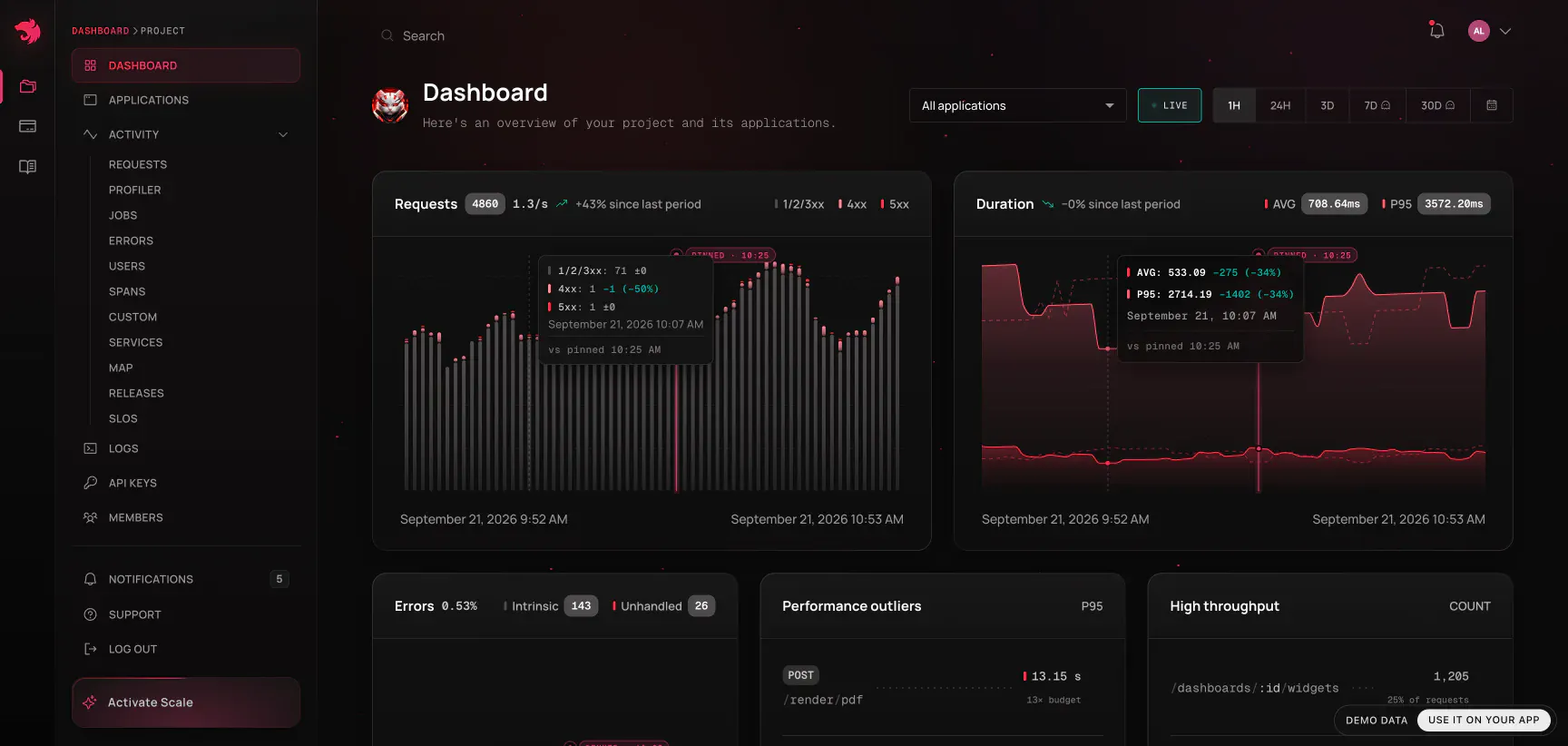Open the Dashboard sidebar item
1568x746 pixels.
186,65
